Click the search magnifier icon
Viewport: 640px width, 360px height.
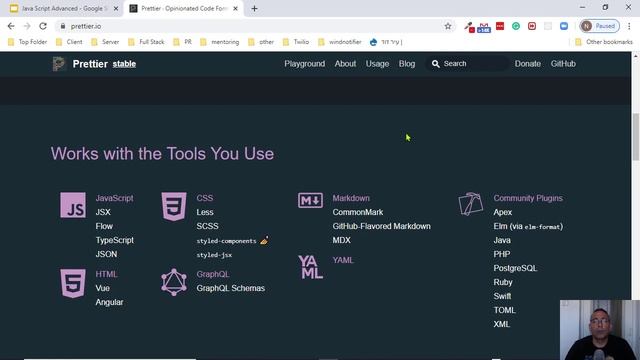tap(436, 64)
